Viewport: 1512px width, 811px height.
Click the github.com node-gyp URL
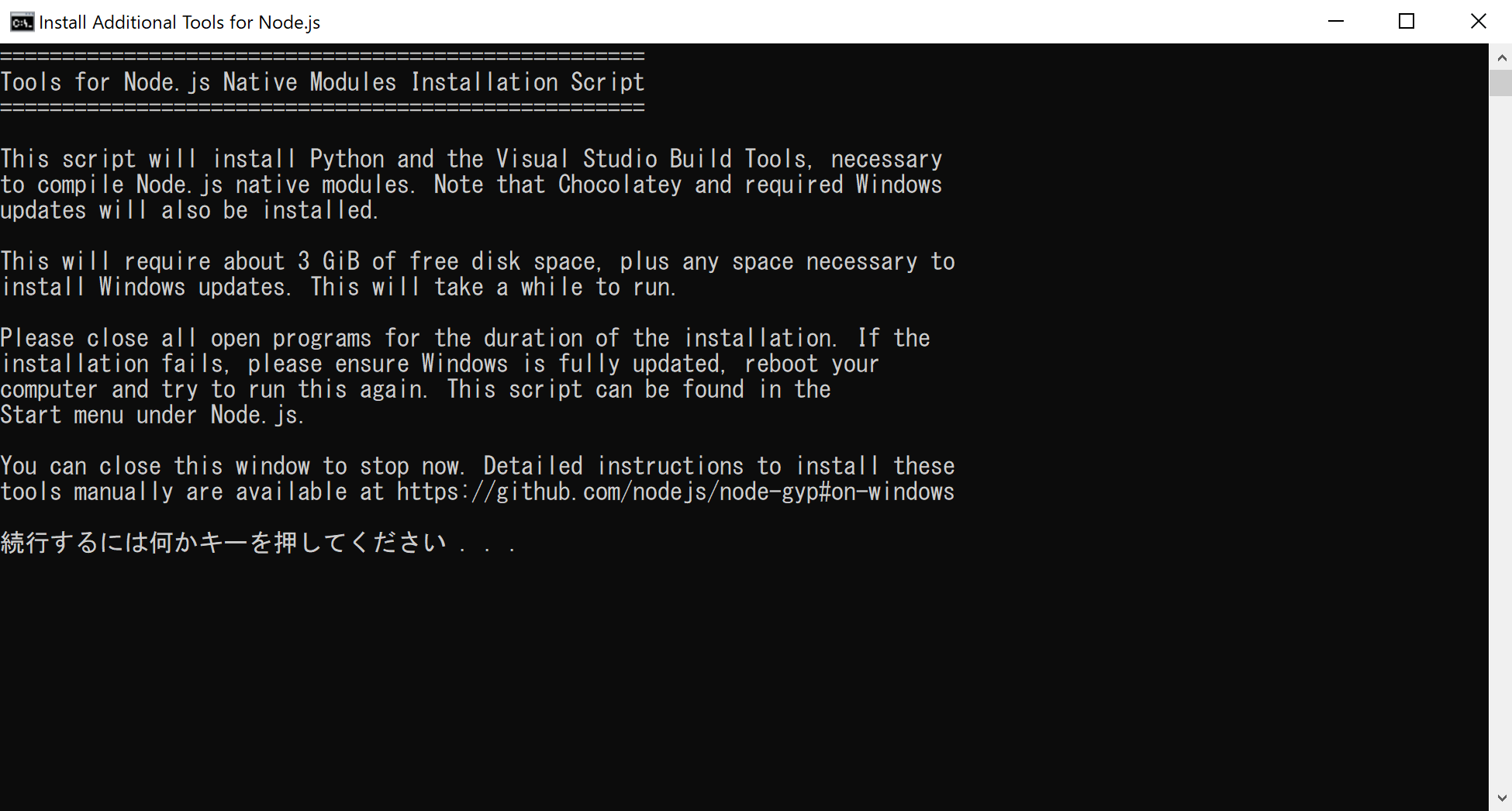pos(675,492)
